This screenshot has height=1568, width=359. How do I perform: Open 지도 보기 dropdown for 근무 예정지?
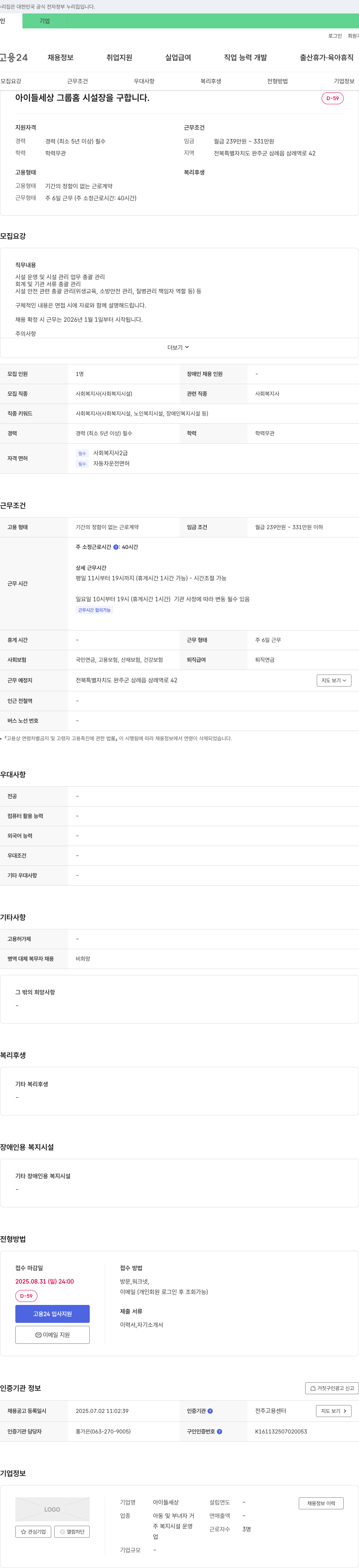pyautogui.click(x=334, y=680)
